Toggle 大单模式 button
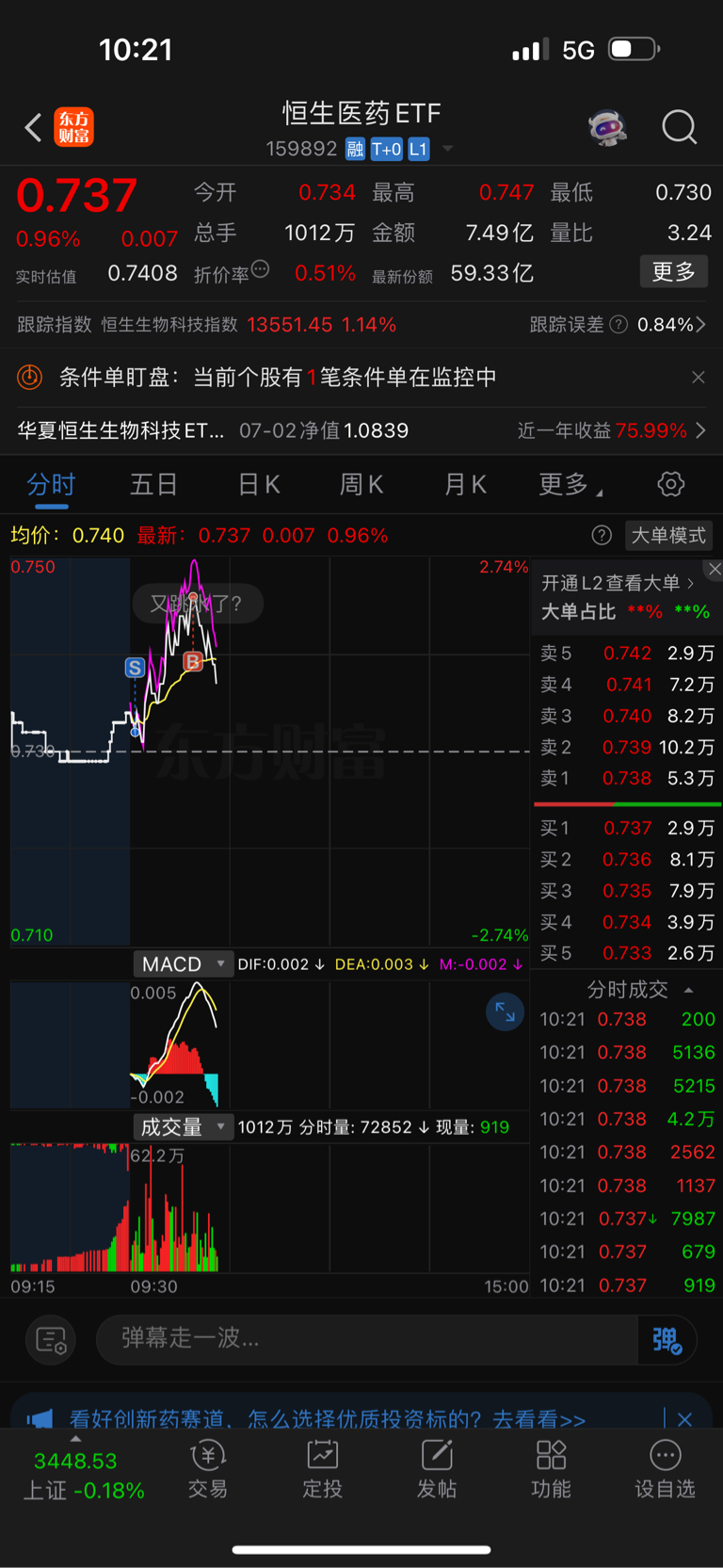The width and height of the screenshot is (723, 1568). click(668, 536)
